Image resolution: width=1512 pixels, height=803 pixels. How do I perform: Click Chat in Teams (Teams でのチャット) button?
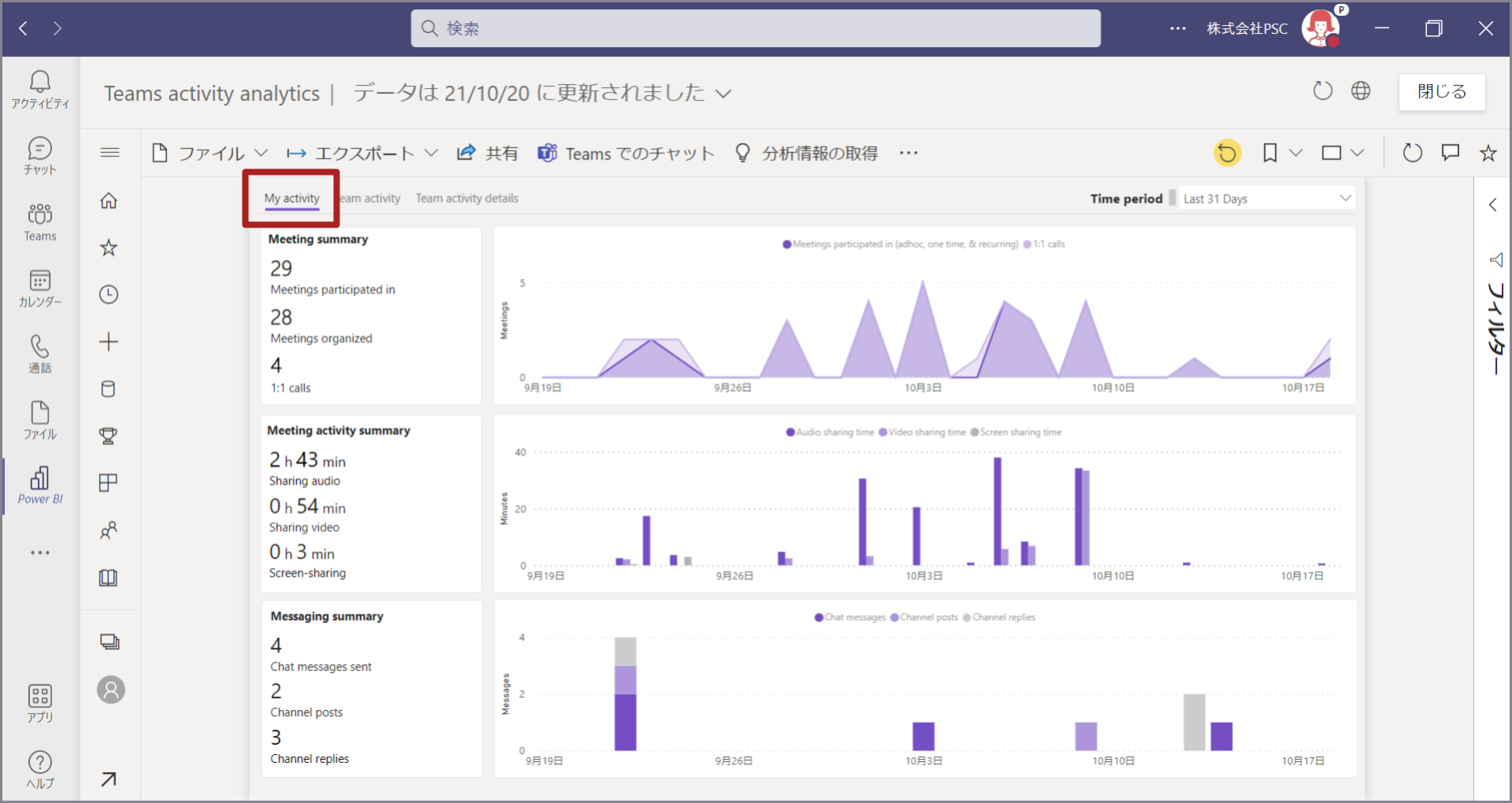[x=626, y=153]
